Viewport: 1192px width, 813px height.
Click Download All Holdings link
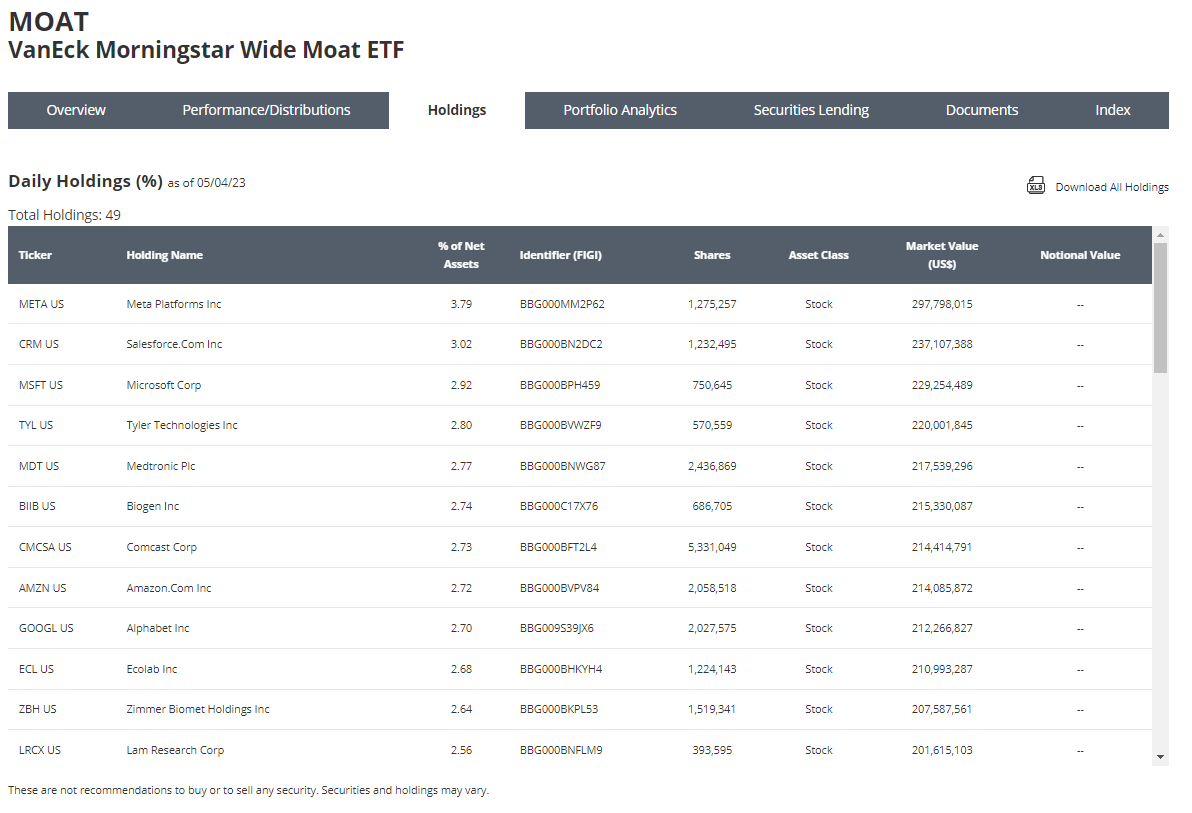pos(1111,187)
